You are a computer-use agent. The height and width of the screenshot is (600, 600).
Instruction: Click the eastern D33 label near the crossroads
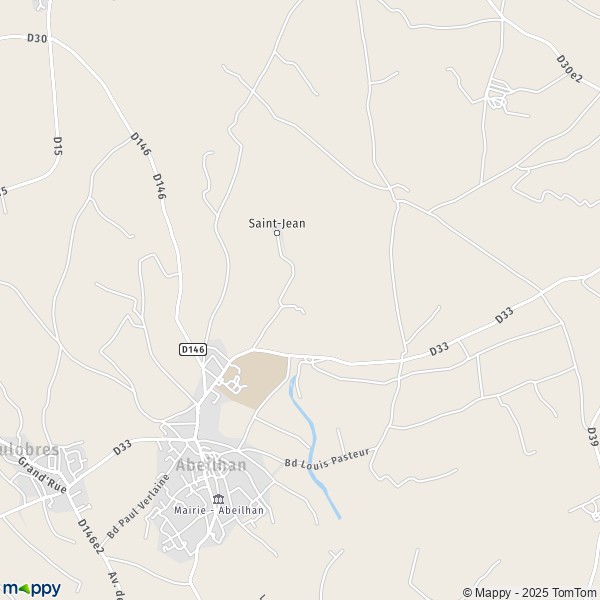(504, 316)
